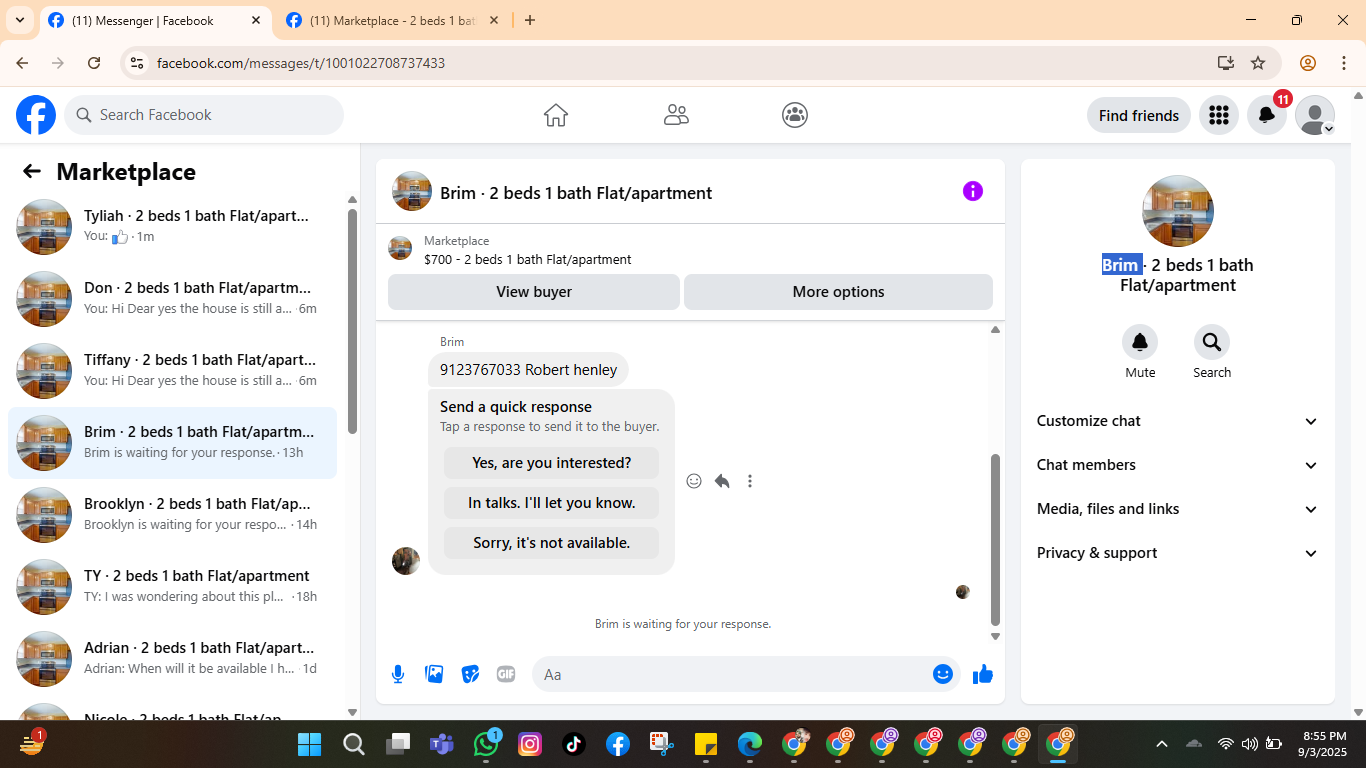Open the Chrome menu
The height and width of the screenshot is (768, 1366).
coord(1344,63)
